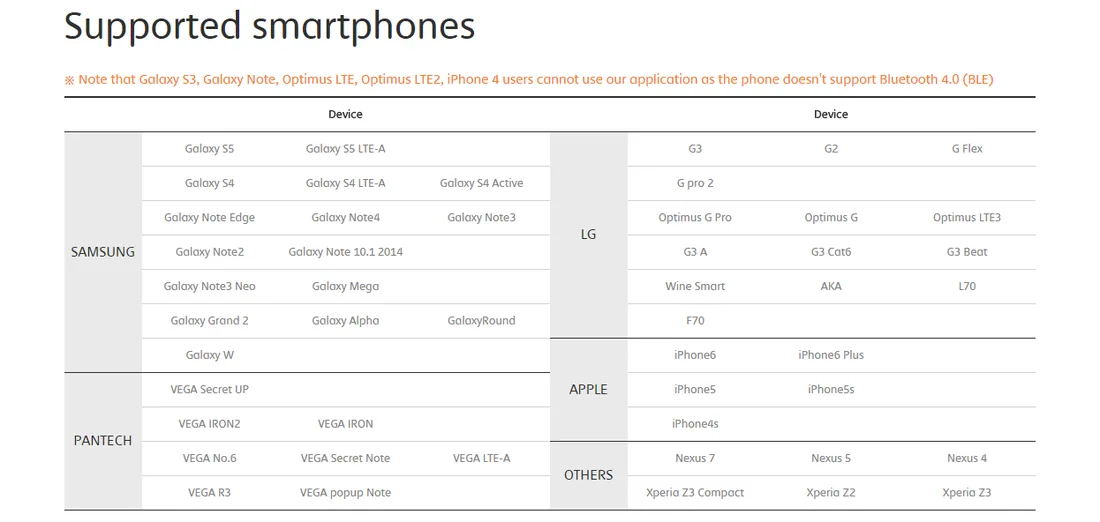Select the 'Galaxy Note2' cell
1100x522 pixels.
click(210, 252)
